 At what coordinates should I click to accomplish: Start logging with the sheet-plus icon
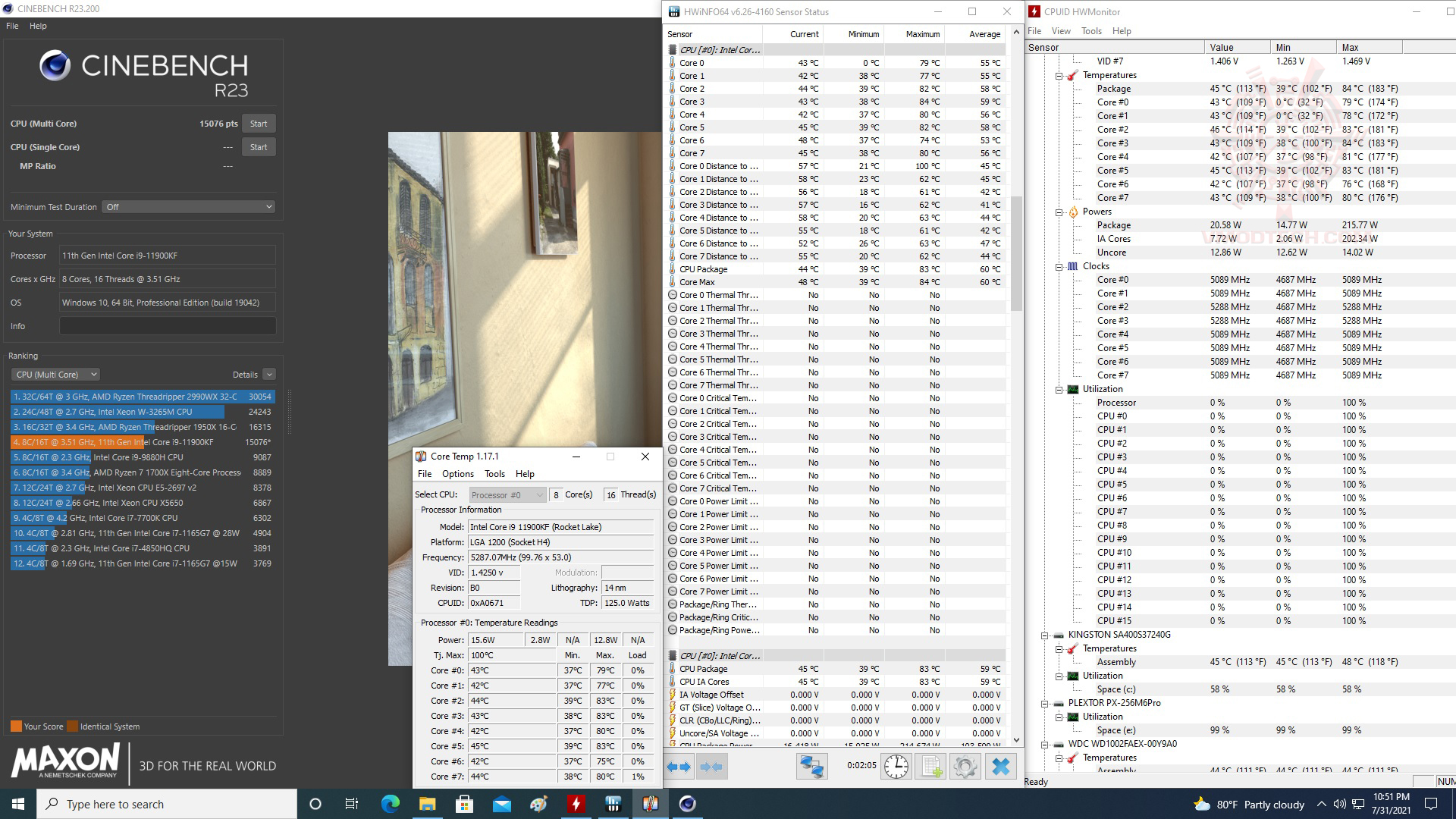click(930, 767)
